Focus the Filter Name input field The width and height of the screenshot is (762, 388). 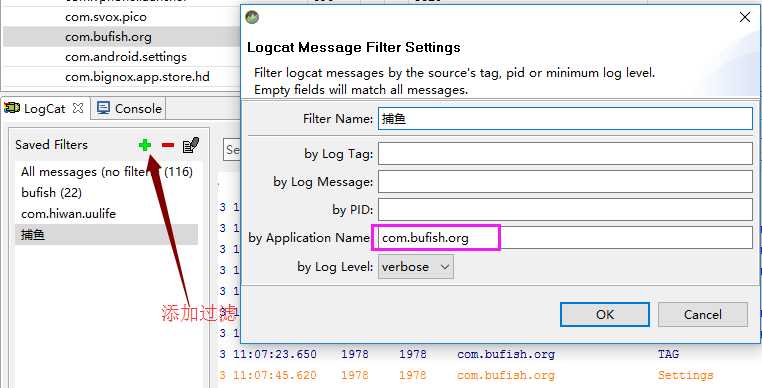[x=565, y=118]
